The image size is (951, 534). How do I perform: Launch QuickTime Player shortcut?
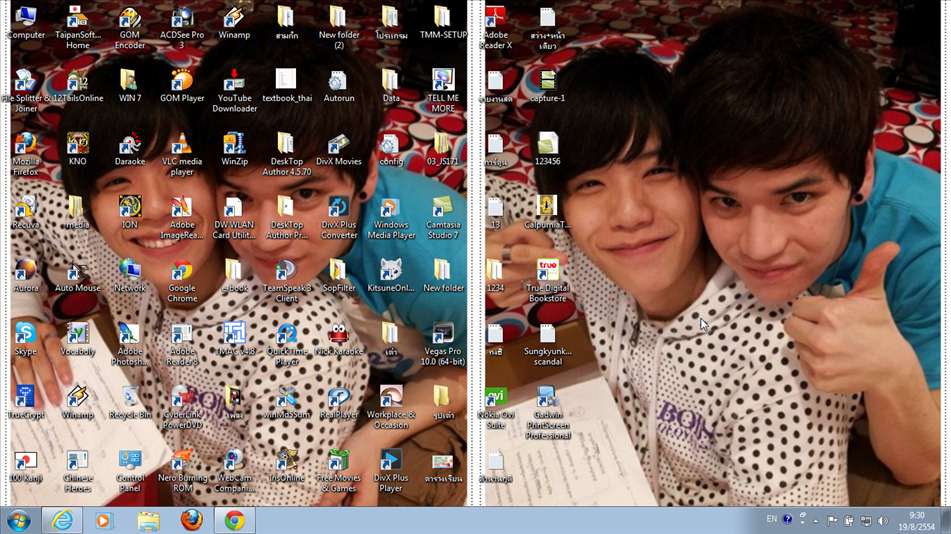tap(286, 344)
